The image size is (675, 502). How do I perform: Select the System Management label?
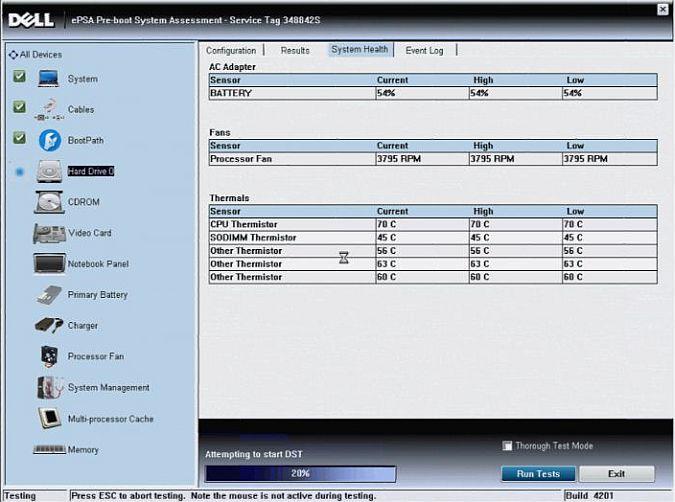(x=108, y=387)
